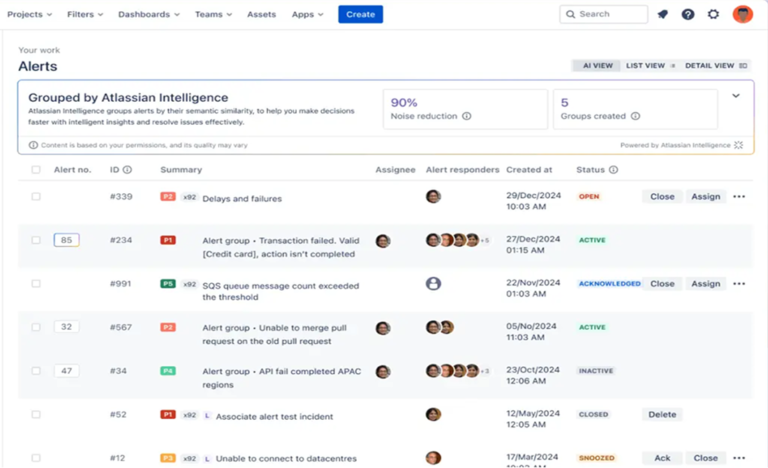The width and height of the screenshot is (768, 468).
Task: Open the settings gear icon
Action: point(713,15)
